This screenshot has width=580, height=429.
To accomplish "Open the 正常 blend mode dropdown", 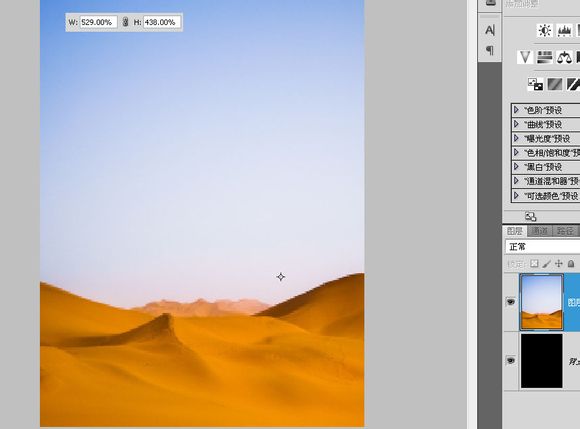I will point(542,247).
